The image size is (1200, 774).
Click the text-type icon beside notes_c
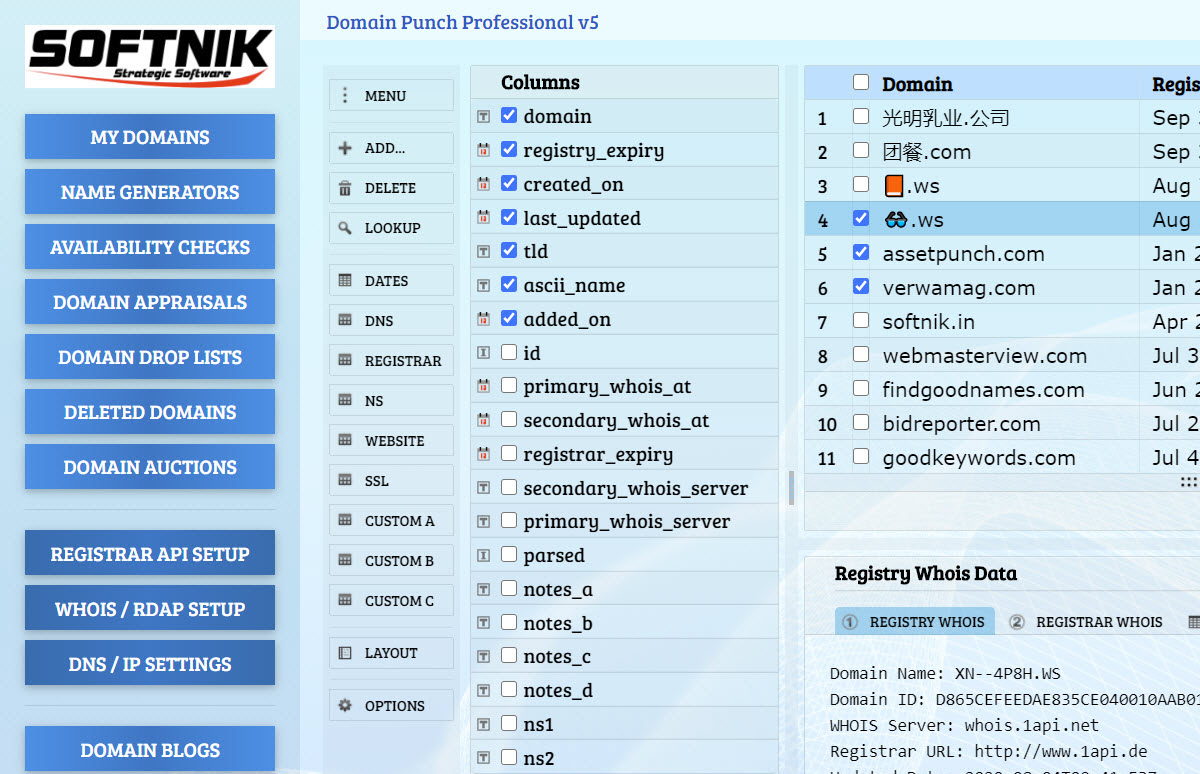[484, 656]
